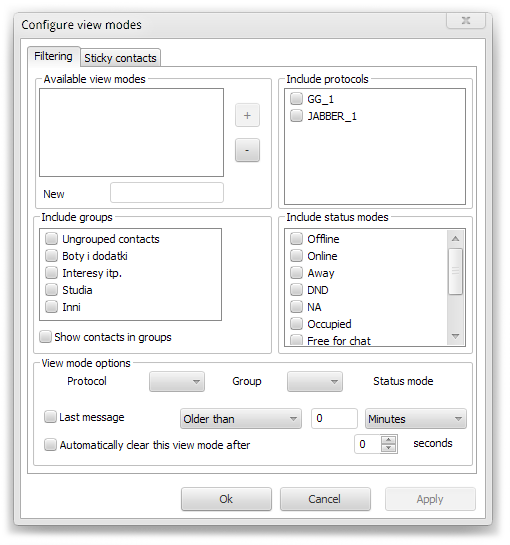The width and height of the screenshot is (510, 545).
Task: Include the Away status mode
Action: tap(296, 273)
